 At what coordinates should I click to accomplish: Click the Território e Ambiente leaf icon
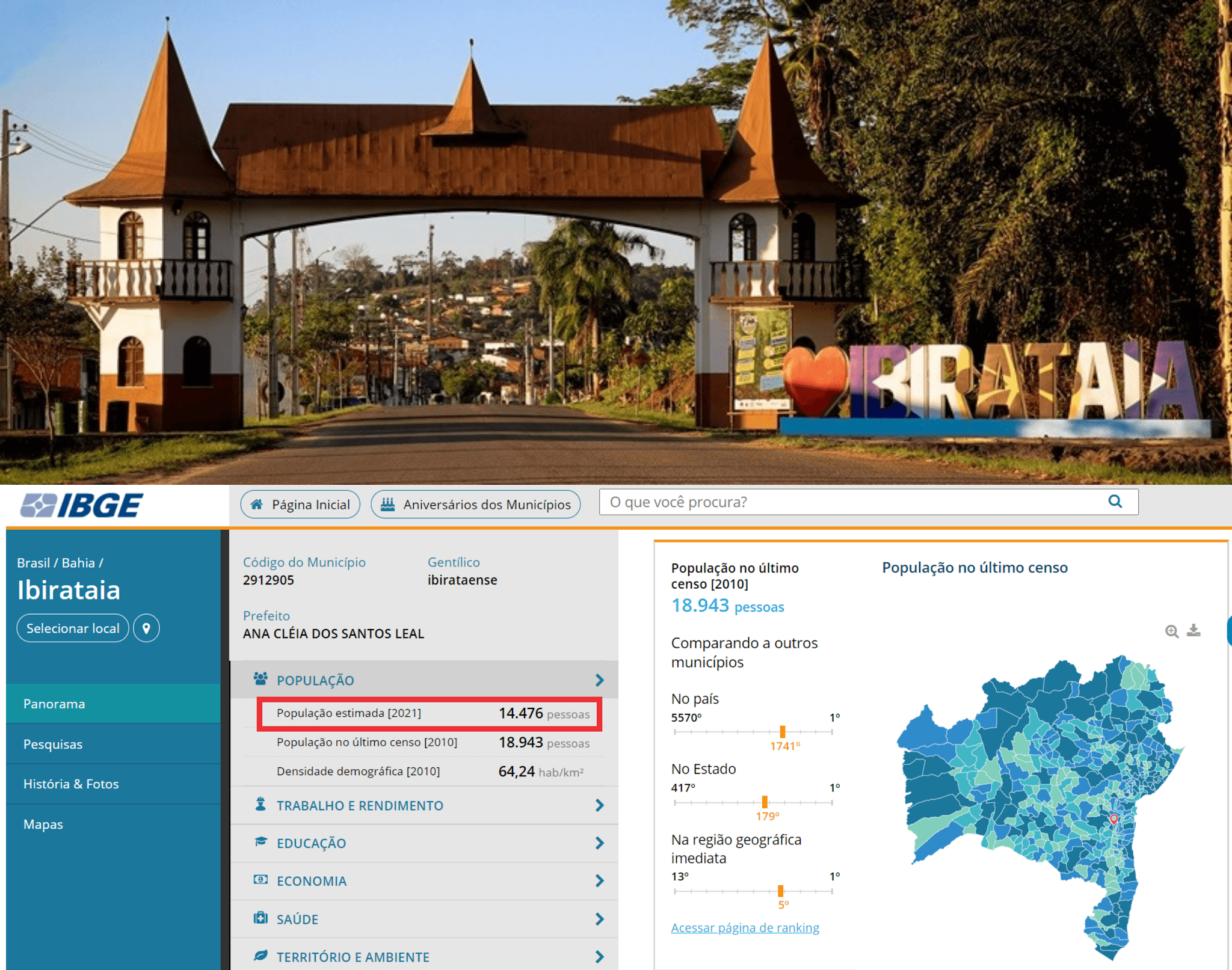coord(260,956)
